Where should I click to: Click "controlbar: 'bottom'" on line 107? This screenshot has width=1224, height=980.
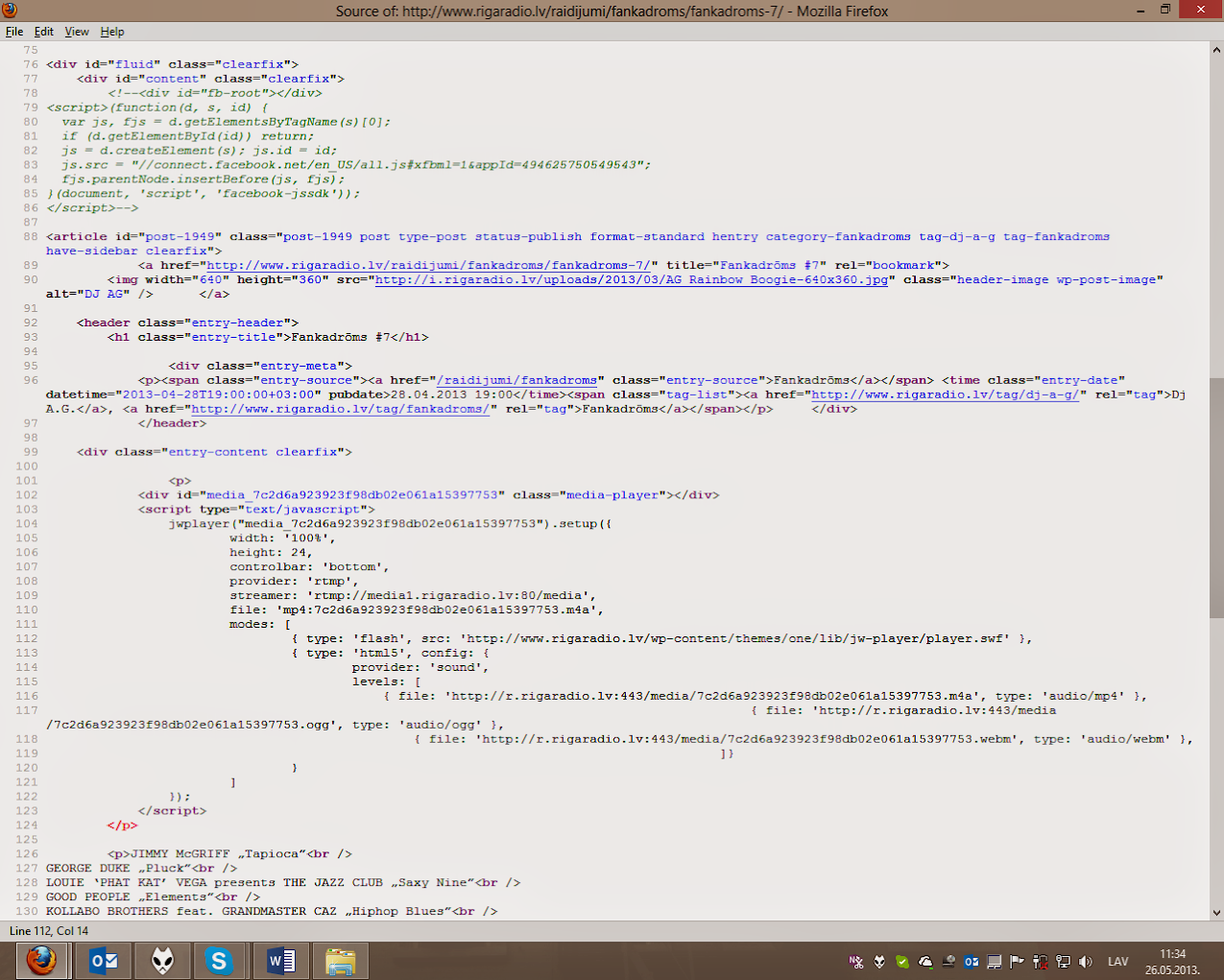(306, 567)
